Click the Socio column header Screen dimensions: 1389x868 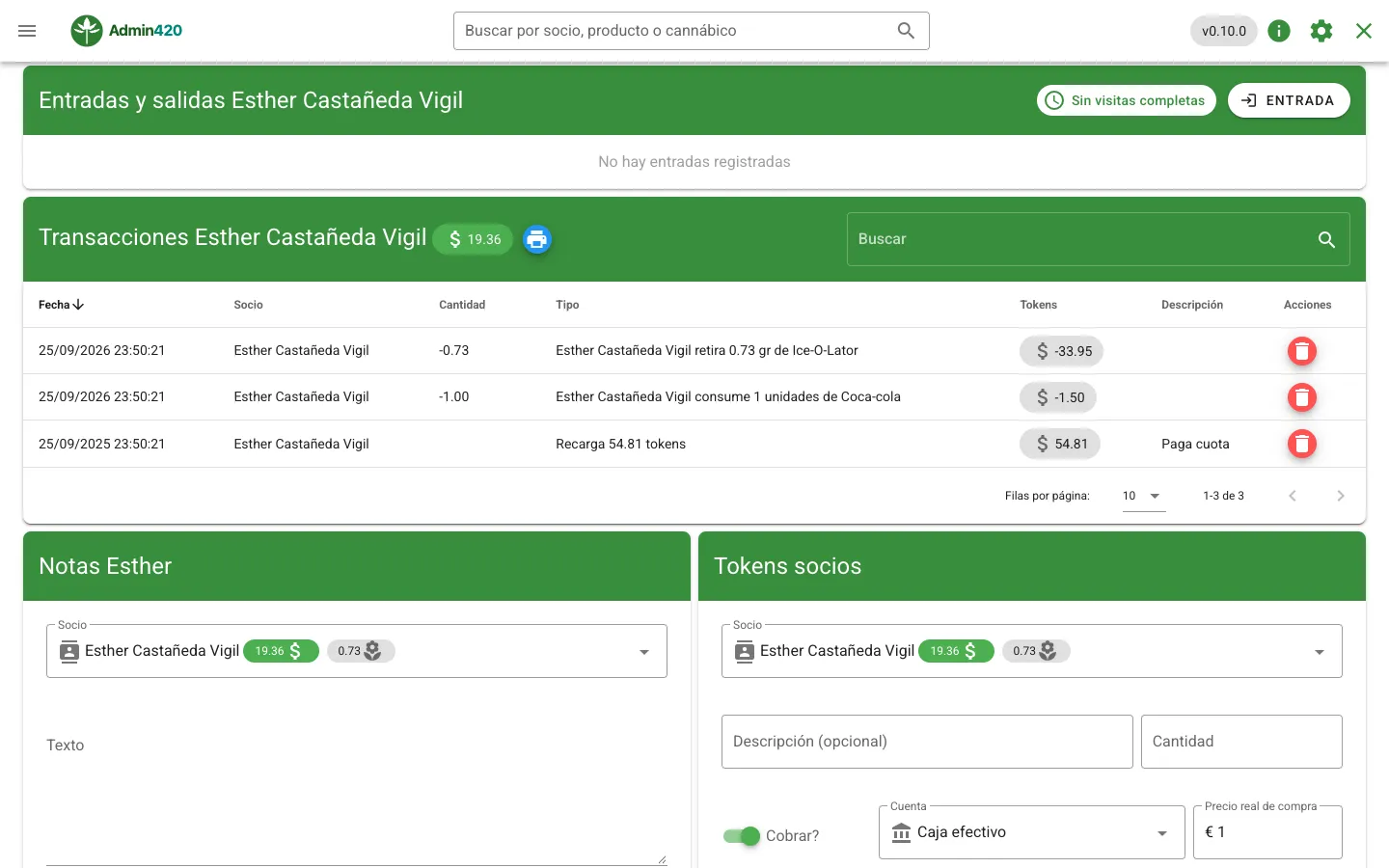[x=248, y=305]
